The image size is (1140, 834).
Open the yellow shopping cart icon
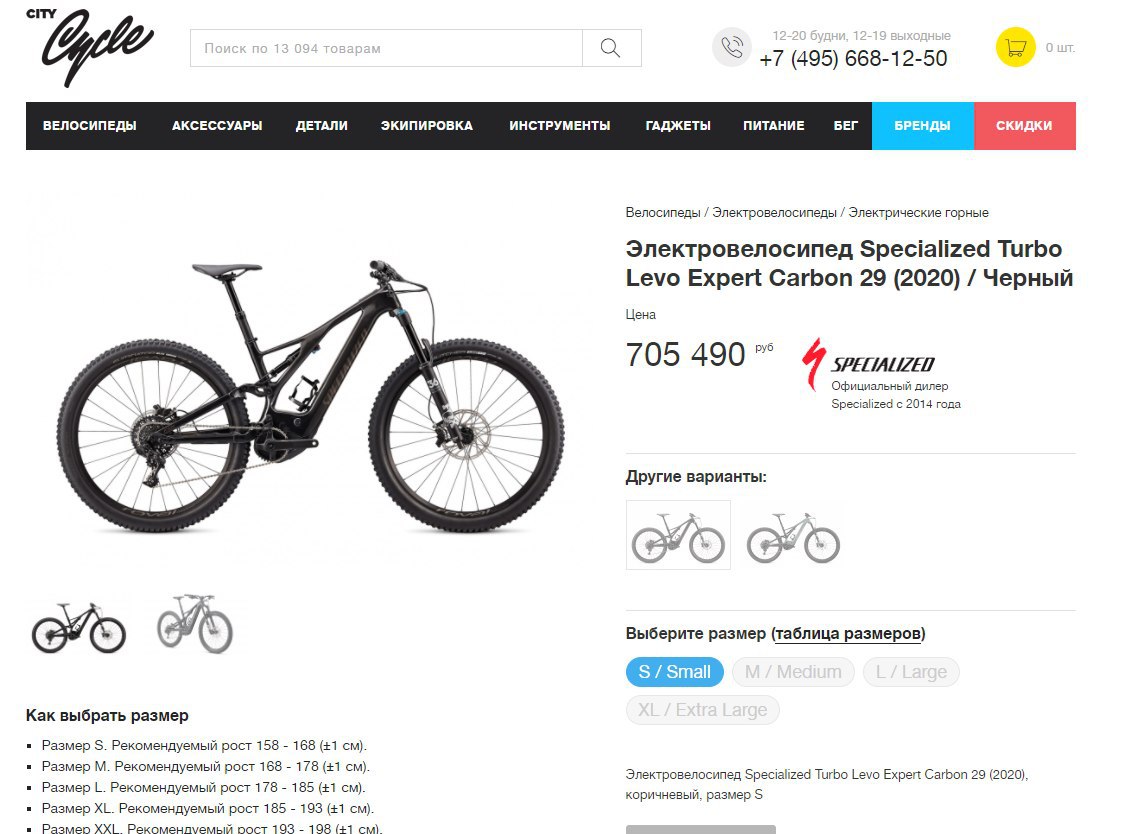point(1015,47)
